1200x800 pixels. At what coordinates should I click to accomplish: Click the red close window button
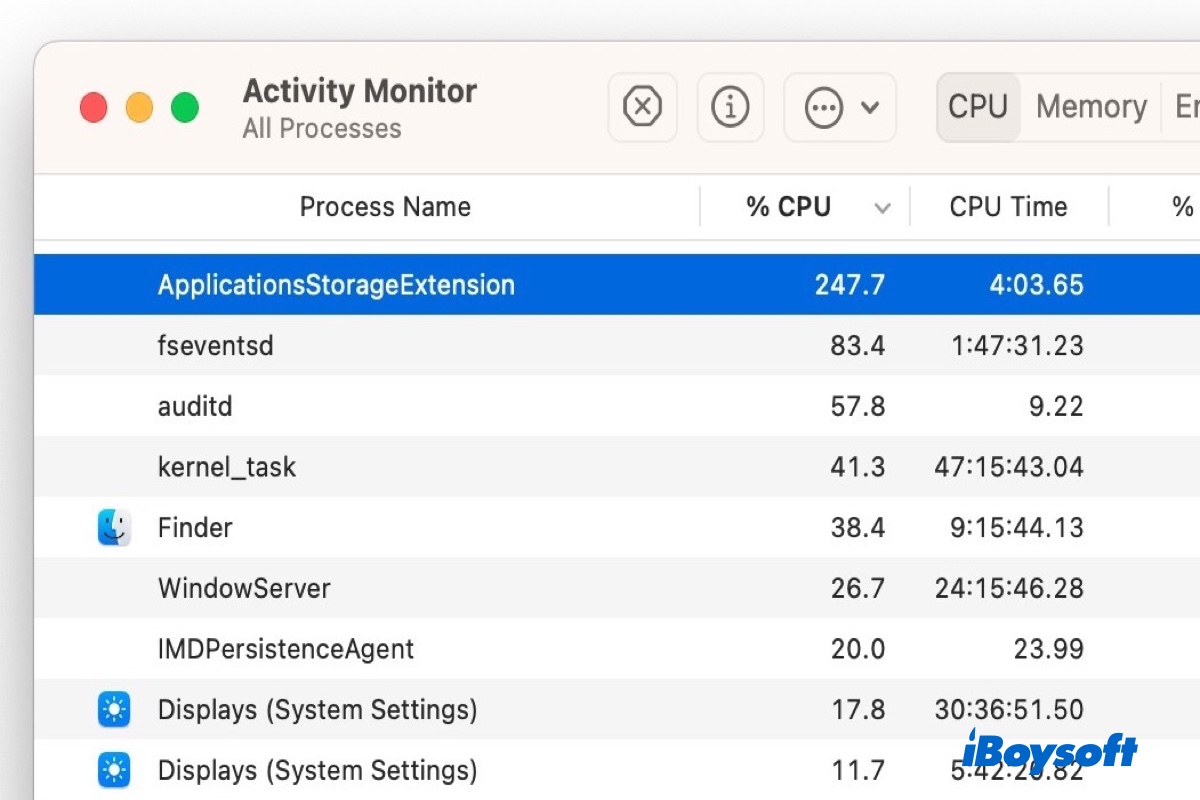click(x=94, y=108)
